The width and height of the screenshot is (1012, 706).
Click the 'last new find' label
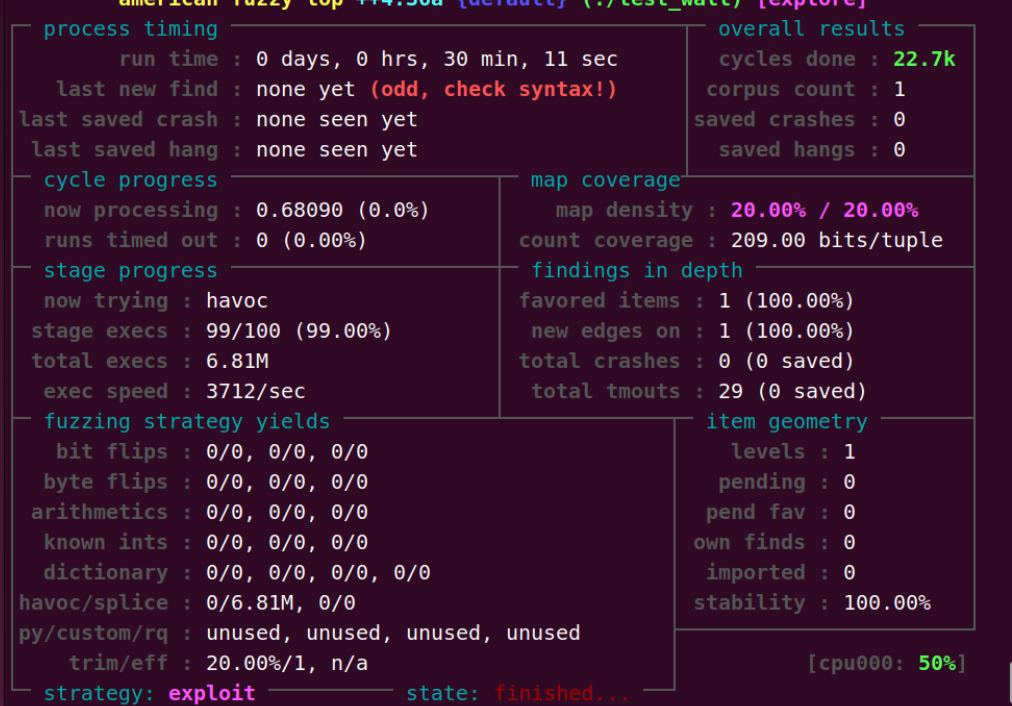pyautogui.click(x=137, y=89)
